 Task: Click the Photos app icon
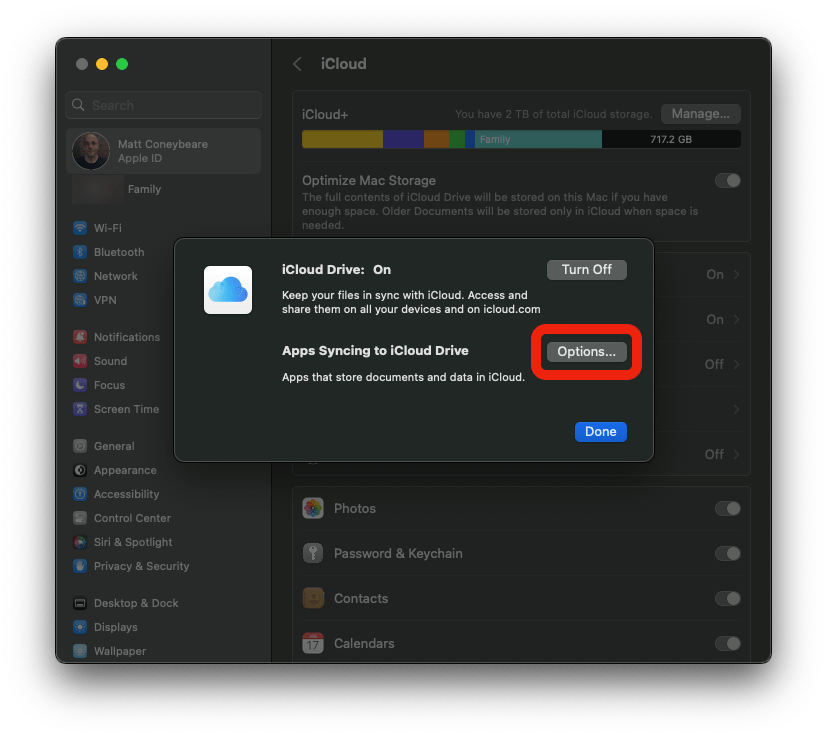[313, 508]
